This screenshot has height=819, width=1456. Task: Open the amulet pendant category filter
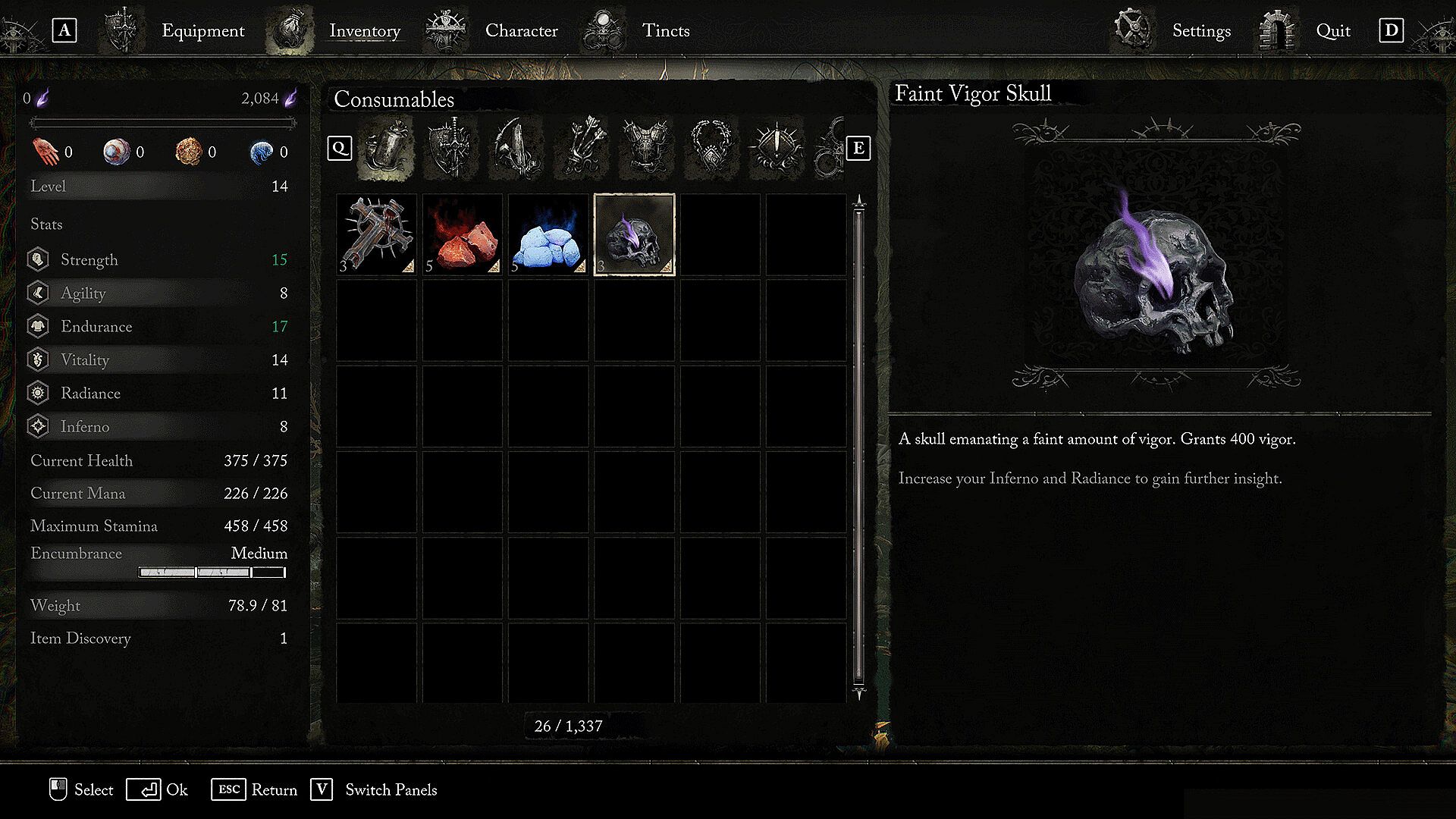(712, 148)
